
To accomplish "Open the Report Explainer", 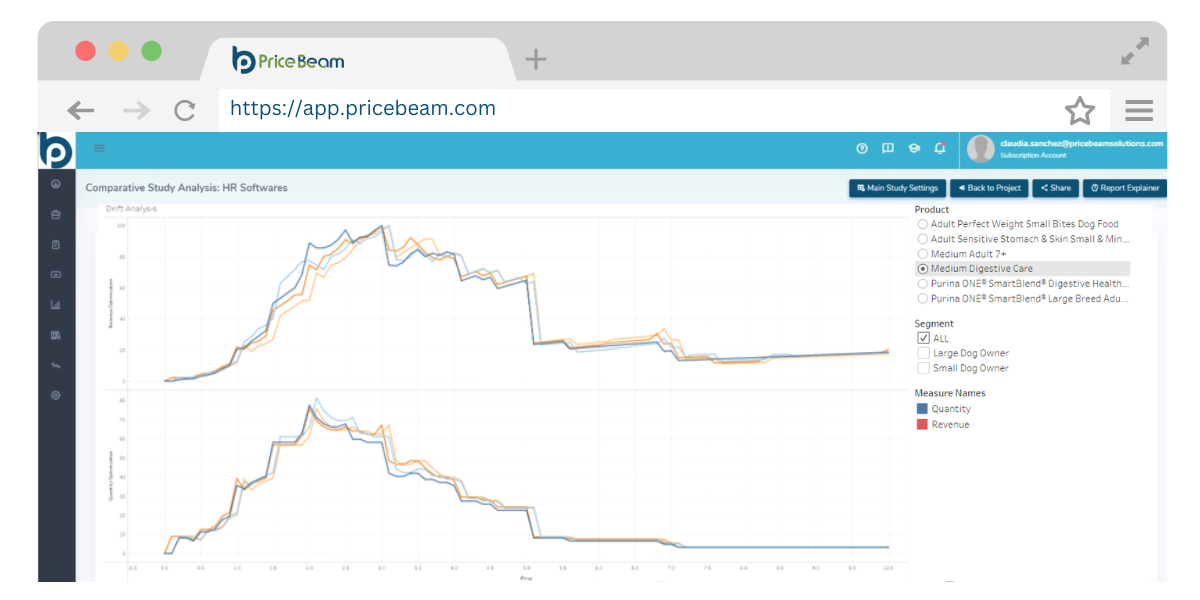I will click(x=1124, y=188).
